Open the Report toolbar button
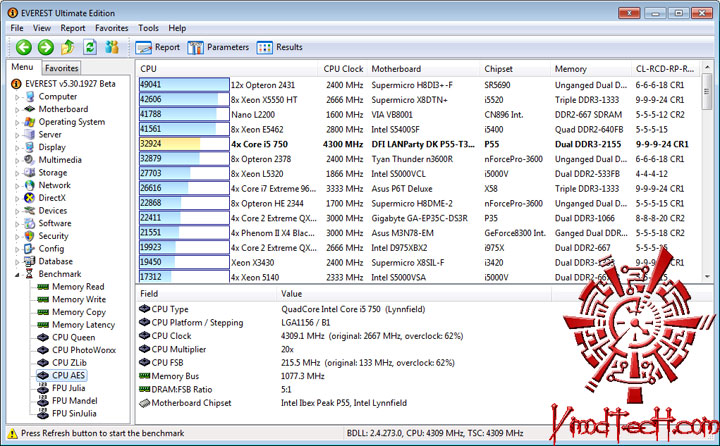This screenshot has width=720, height=446. click(158, 47)
